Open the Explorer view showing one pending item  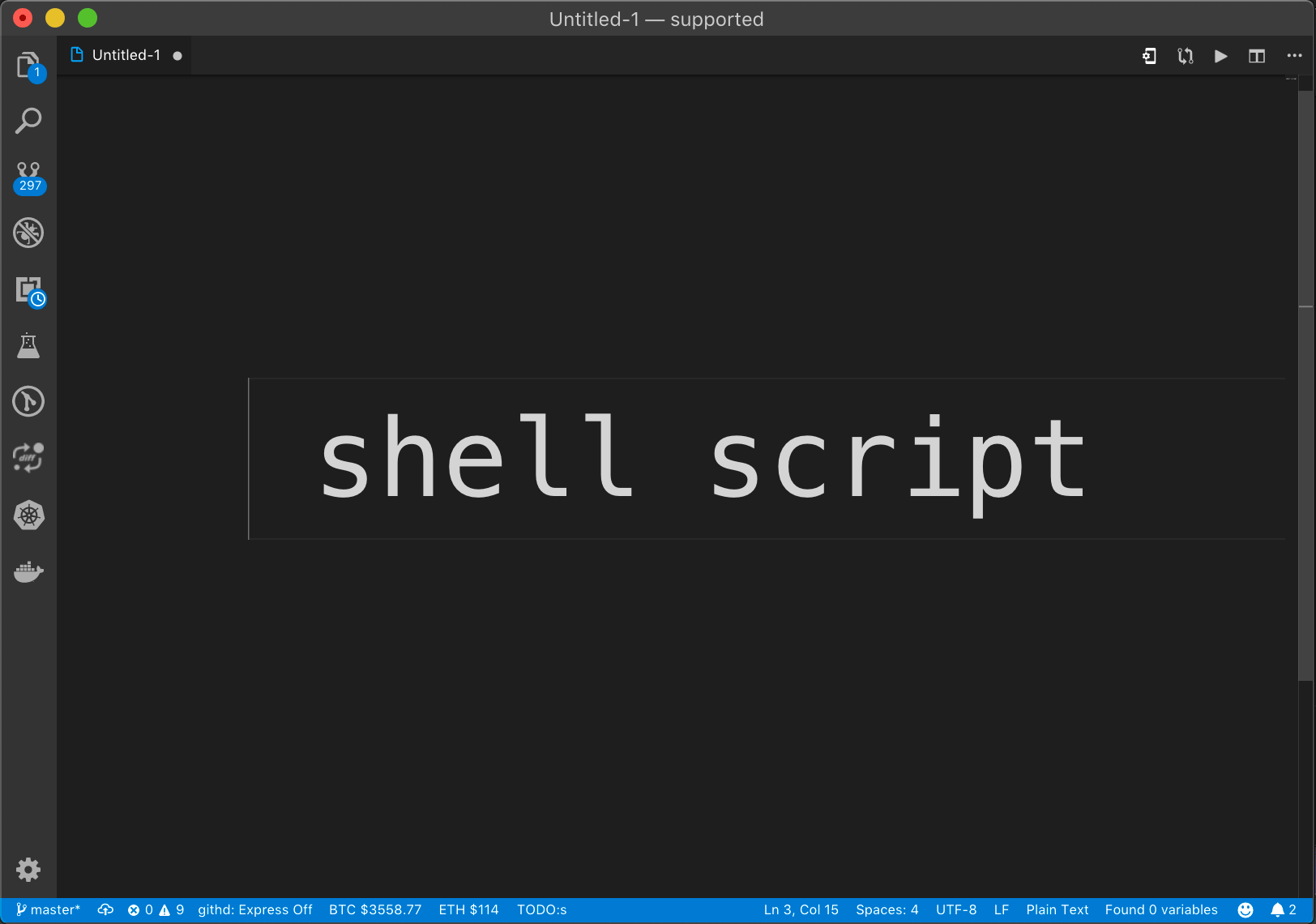point(28,64)
